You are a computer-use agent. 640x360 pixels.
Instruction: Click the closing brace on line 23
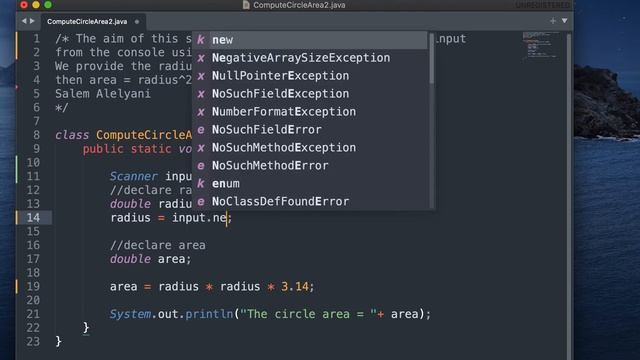click(58, 341)
